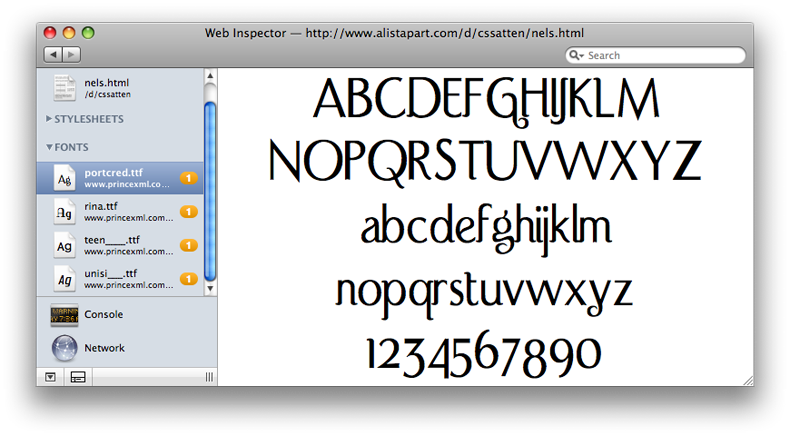Click the sidebar scrollbar thumb
790x436 pixels.
pos(210,180)
